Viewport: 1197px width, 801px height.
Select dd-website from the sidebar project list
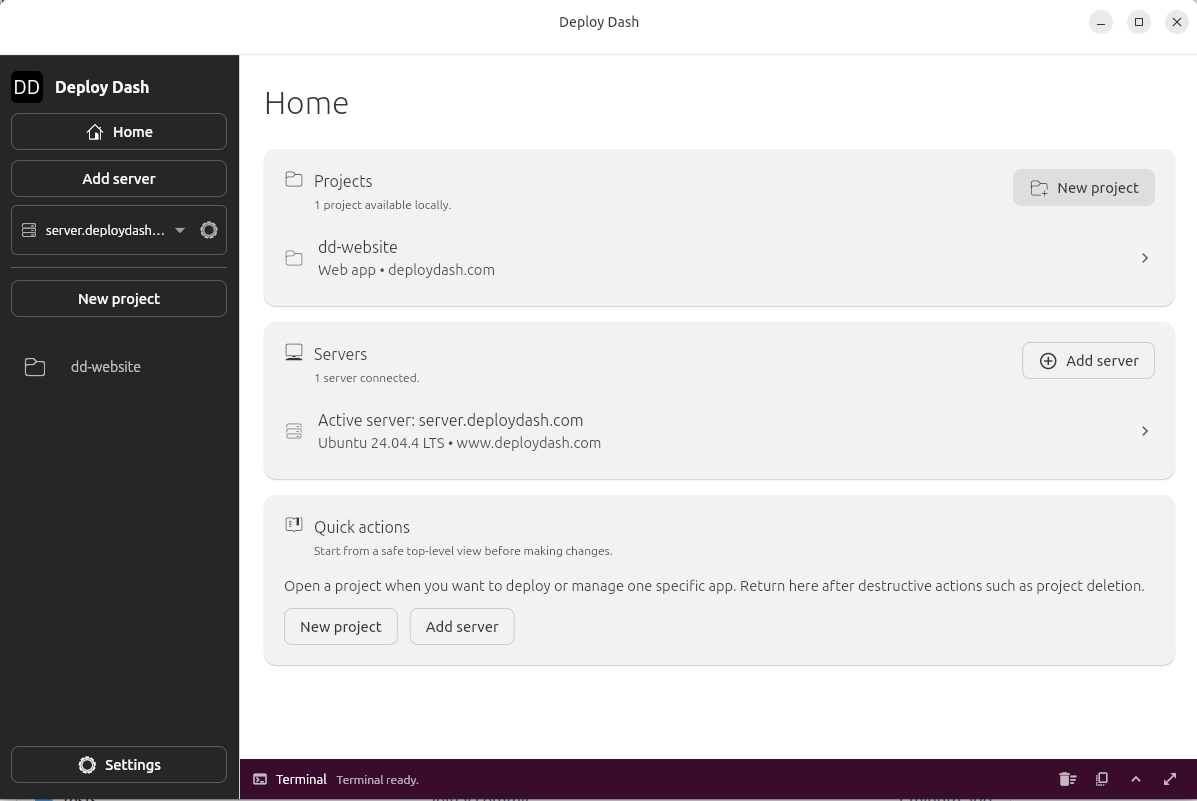tap(105, 366)
